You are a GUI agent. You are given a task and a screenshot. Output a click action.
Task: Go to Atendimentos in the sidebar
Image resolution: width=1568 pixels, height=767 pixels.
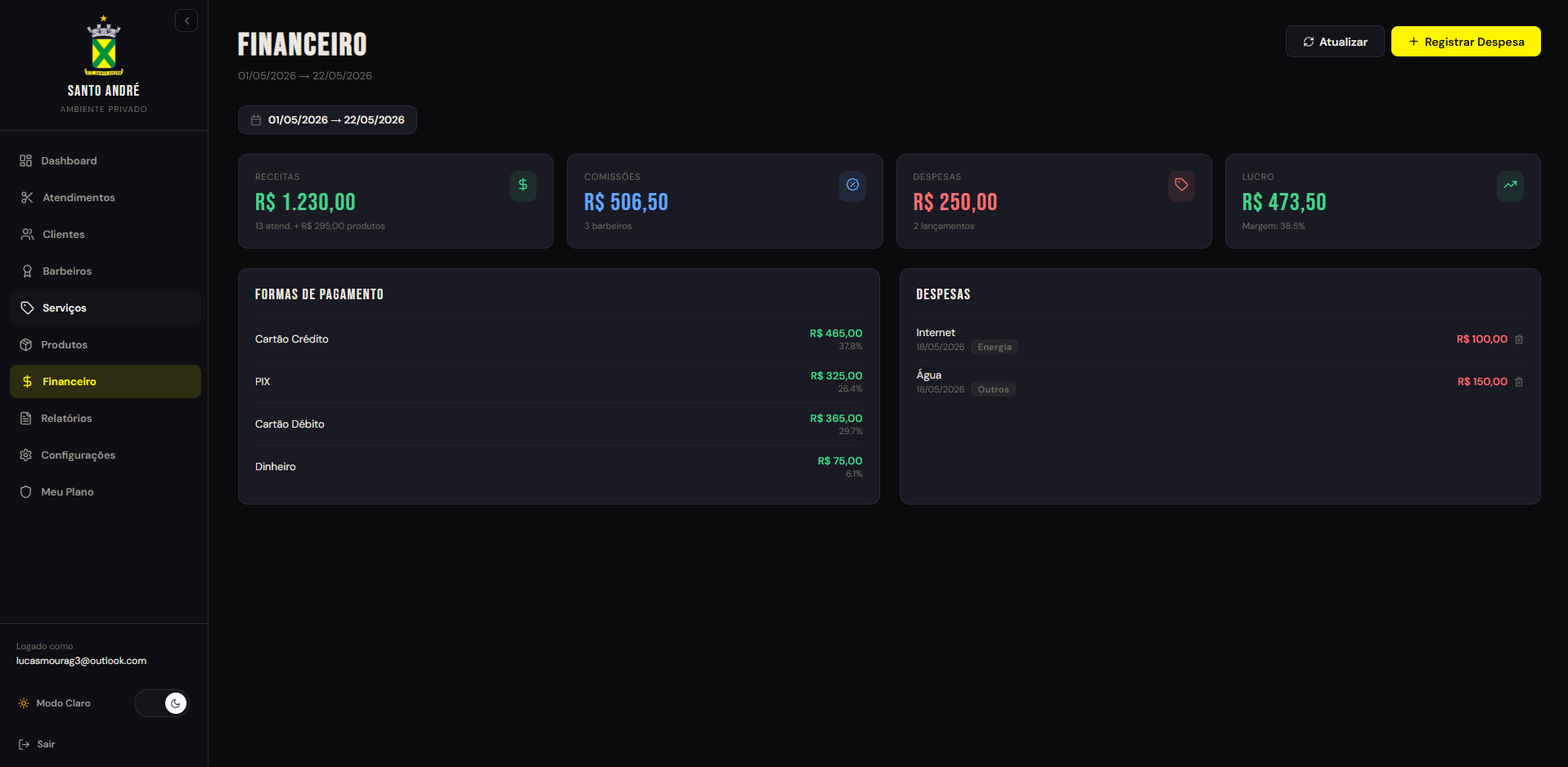(x=106, y=198)
